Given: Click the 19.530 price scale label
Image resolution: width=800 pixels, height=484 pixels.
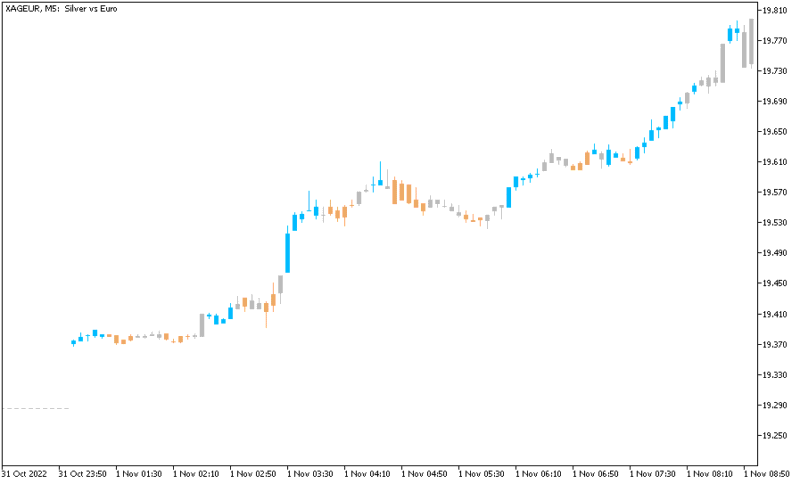Looking at the screenshot, I should tap(774, 222).
